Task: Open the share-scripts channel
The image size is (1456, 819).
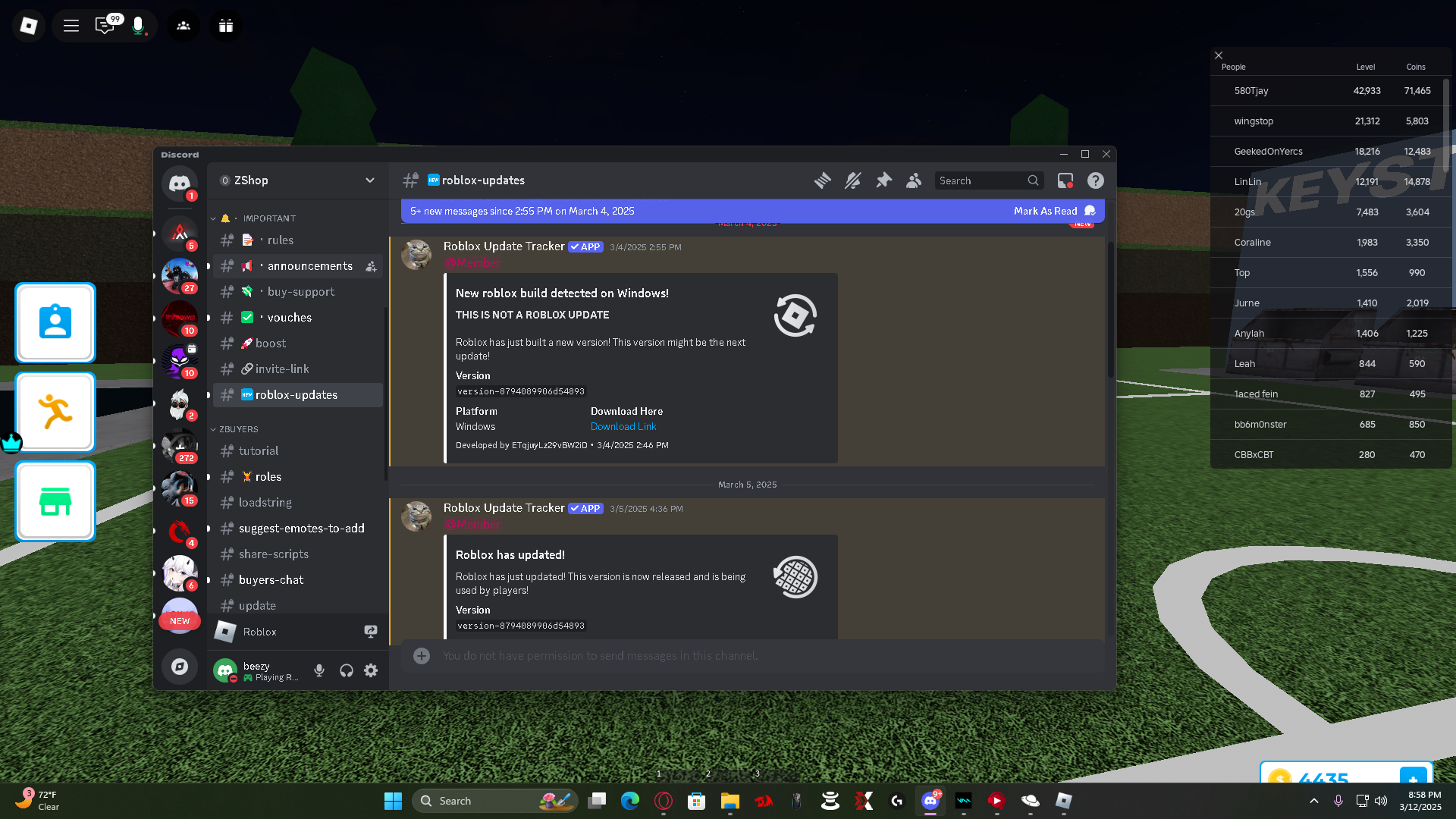Action: (298, 554)
